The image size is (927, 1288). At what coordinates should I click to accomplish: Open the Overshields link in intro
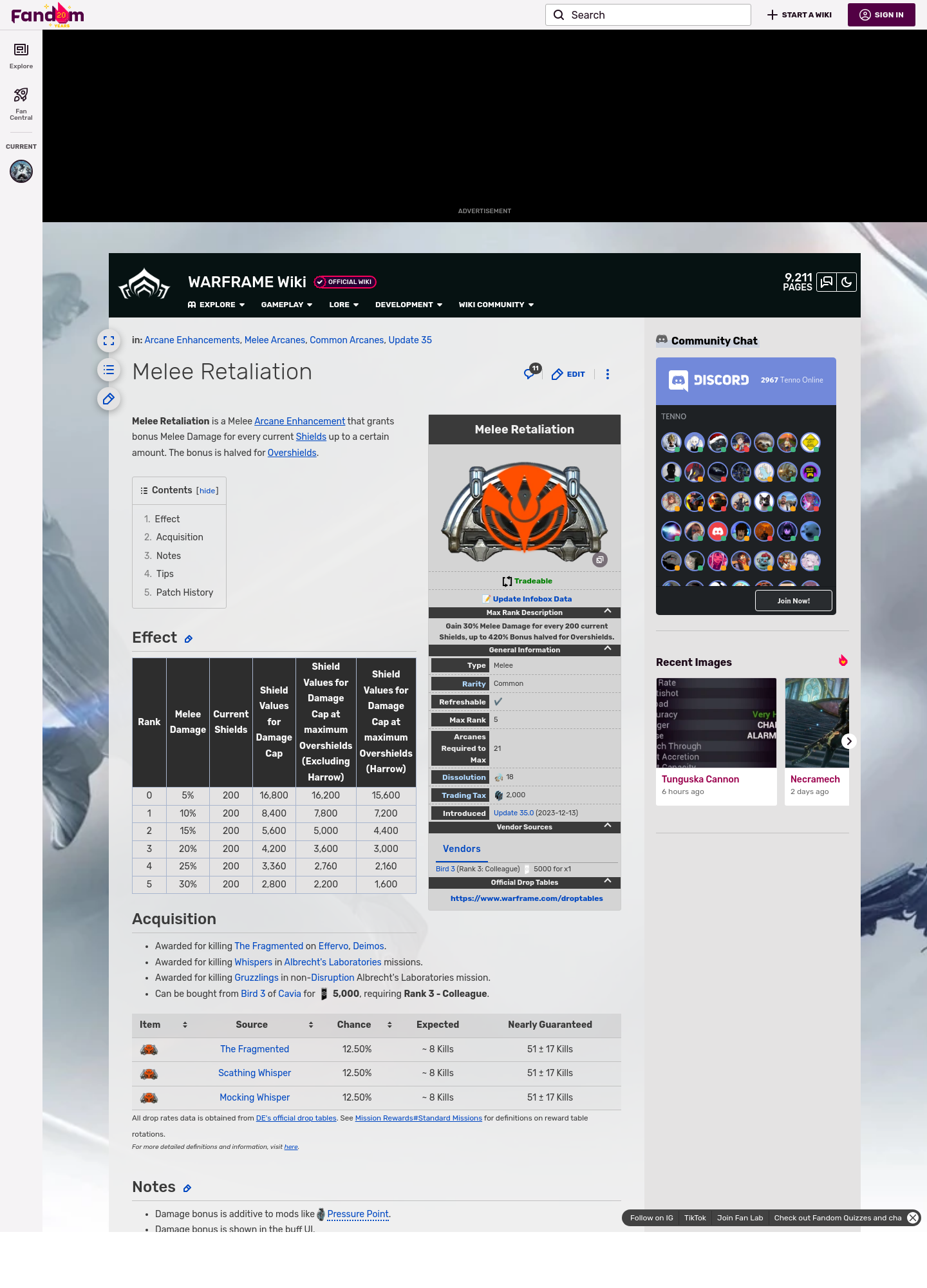(x=292, y=453)
